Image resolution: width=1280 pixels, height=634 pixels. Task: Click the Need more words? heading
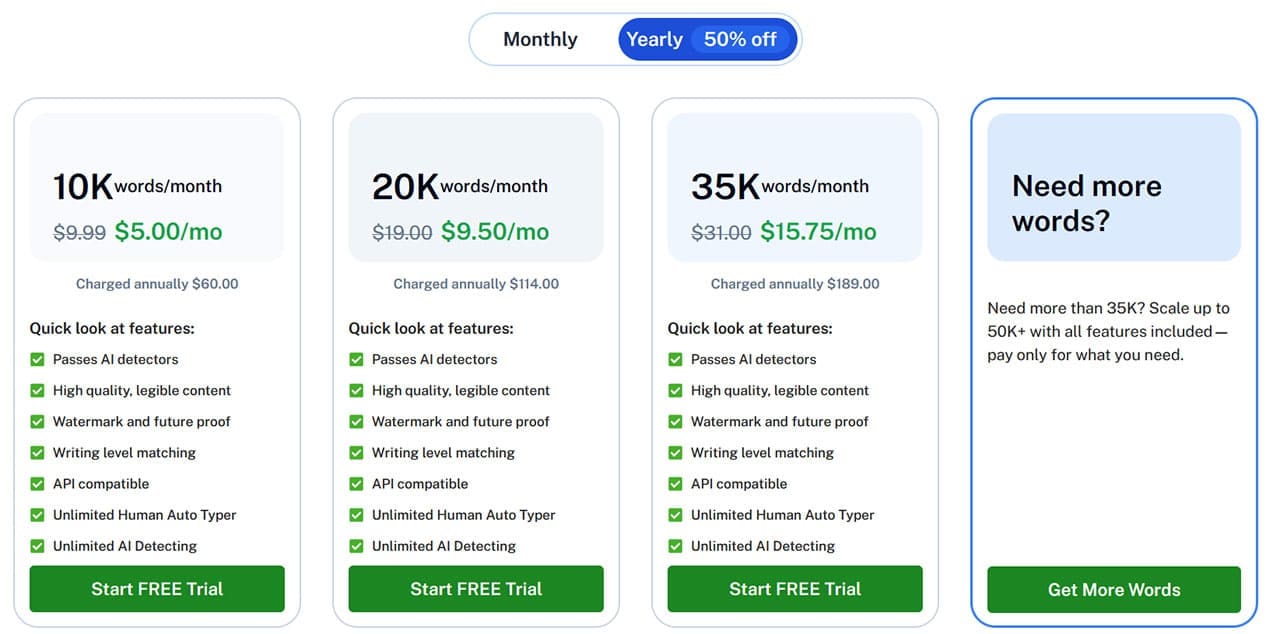1087,203
